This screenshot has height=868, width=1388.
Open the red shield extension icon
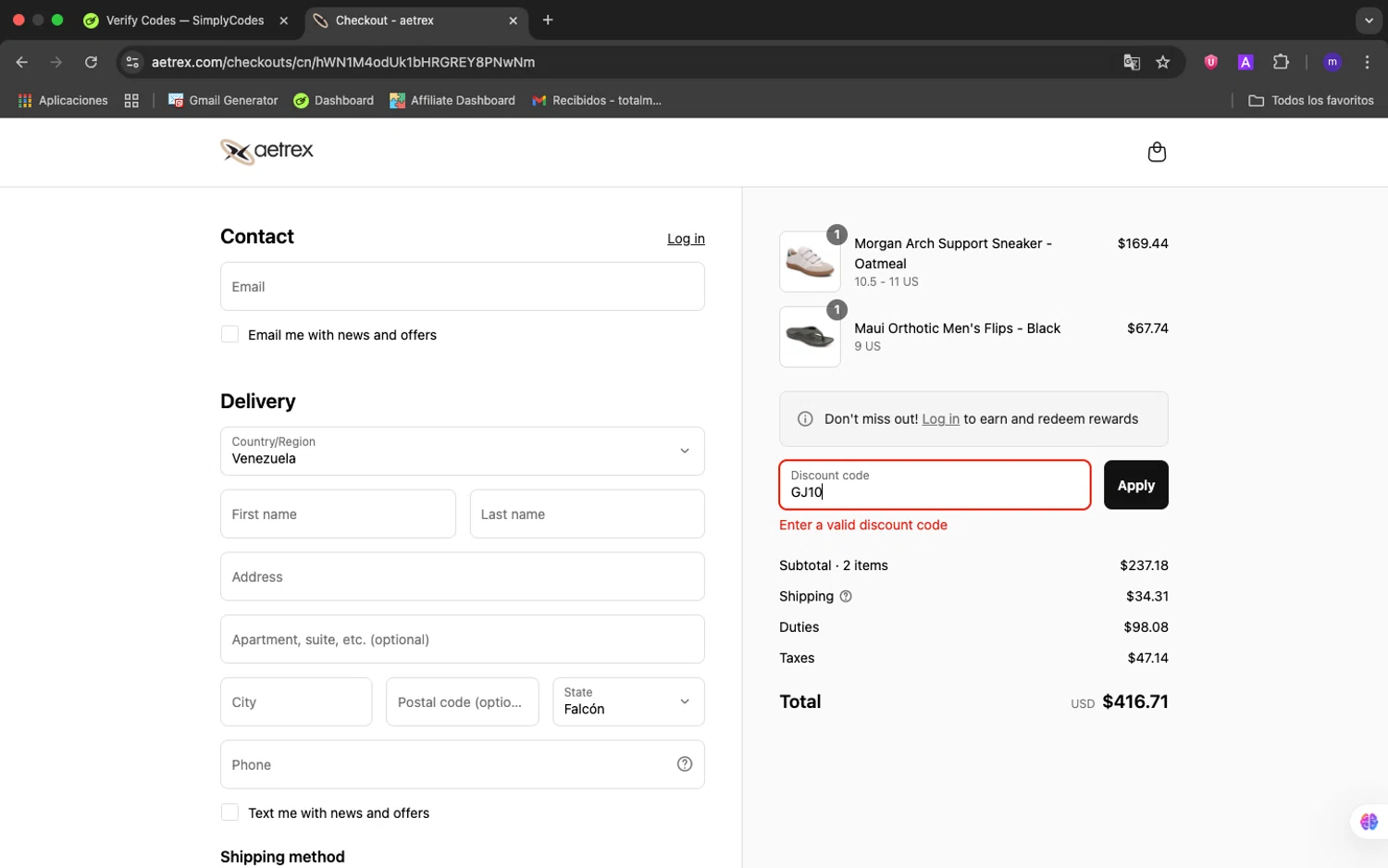[x=1210, y=62]
